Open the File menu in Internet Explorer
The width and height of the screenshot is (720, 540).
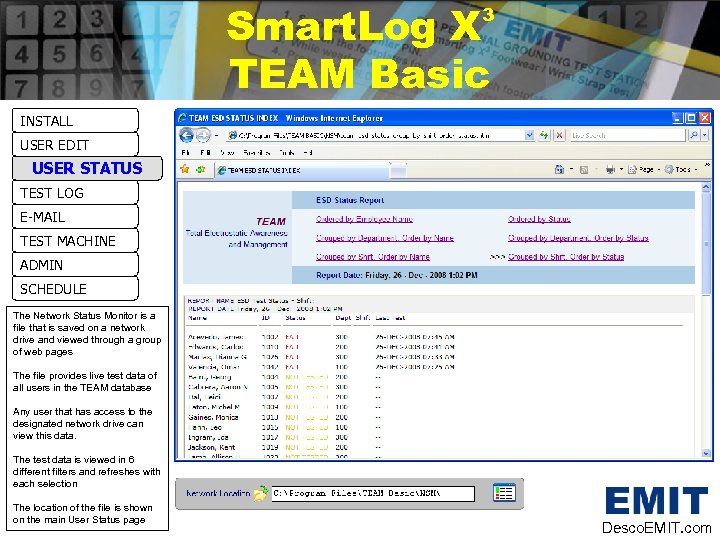(x=186, y=152)
